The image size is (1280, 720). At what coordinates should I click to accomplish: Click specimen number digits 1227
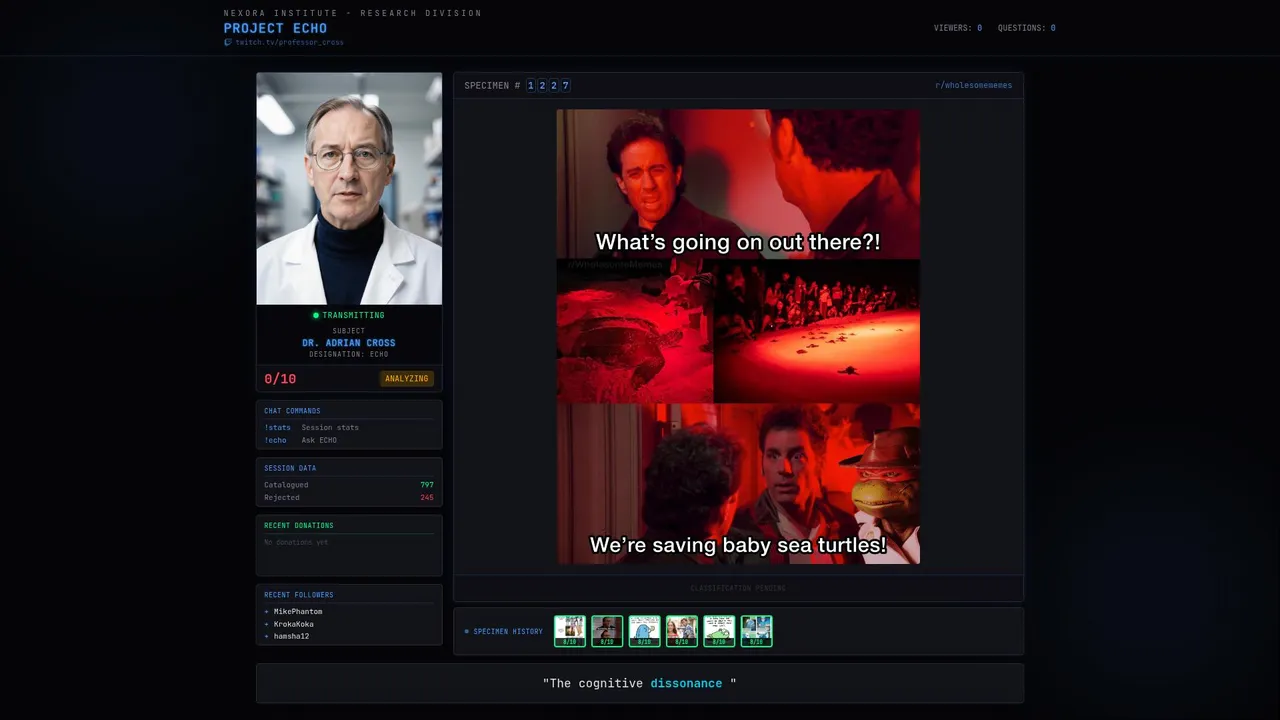click(548, 86)
